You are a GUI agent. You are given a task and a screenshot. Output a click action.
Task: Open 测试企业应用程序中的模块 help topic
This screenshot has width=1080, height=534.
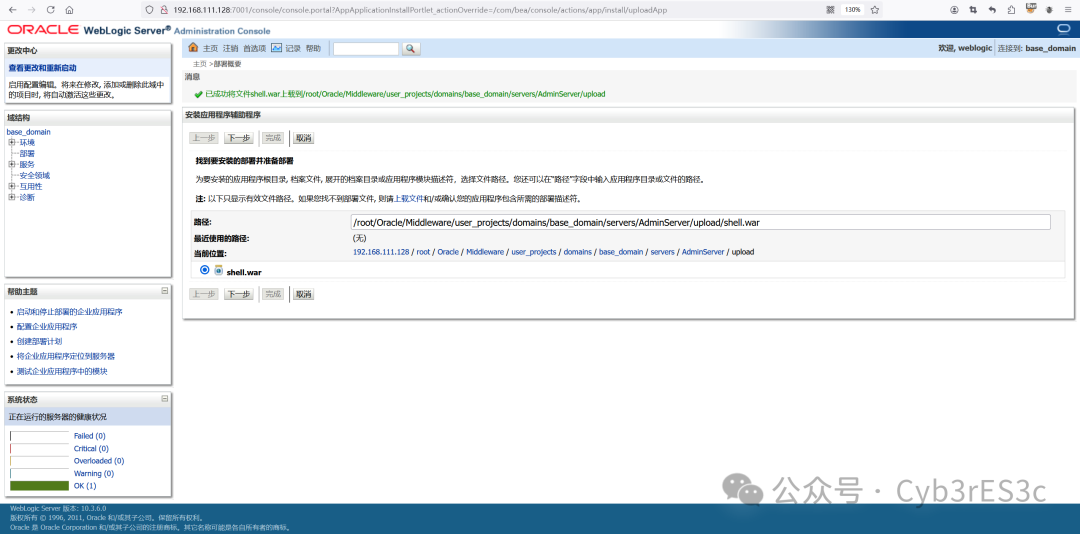(62, 371)
